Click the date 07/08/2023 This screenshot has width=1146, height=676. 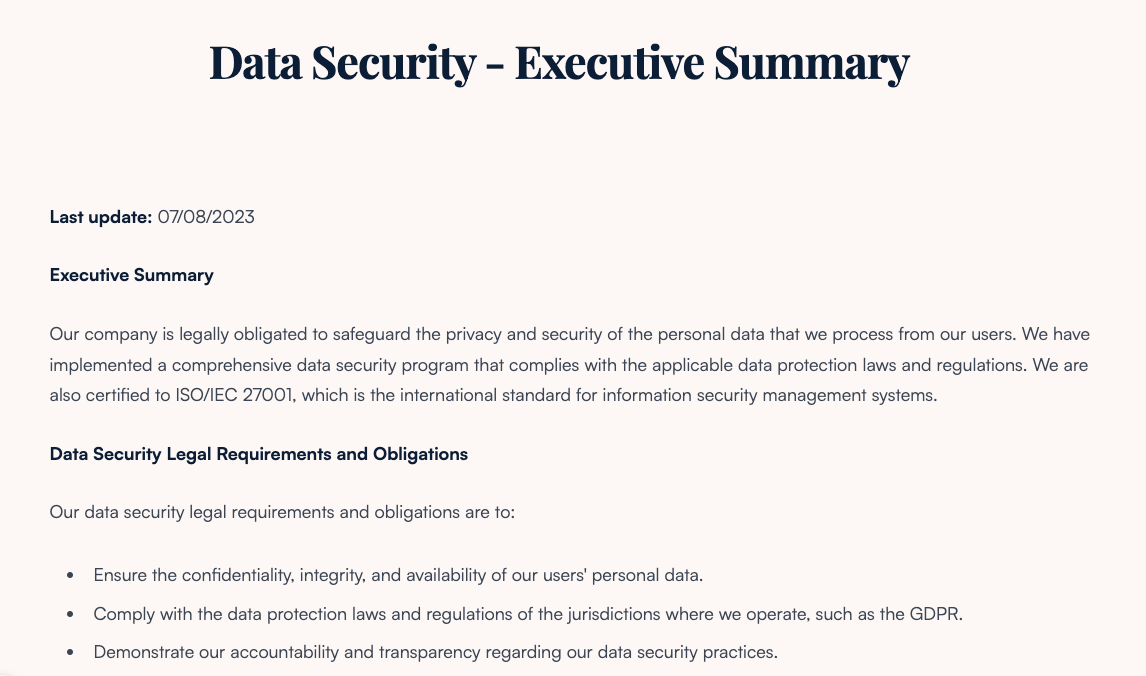point(206,216)
